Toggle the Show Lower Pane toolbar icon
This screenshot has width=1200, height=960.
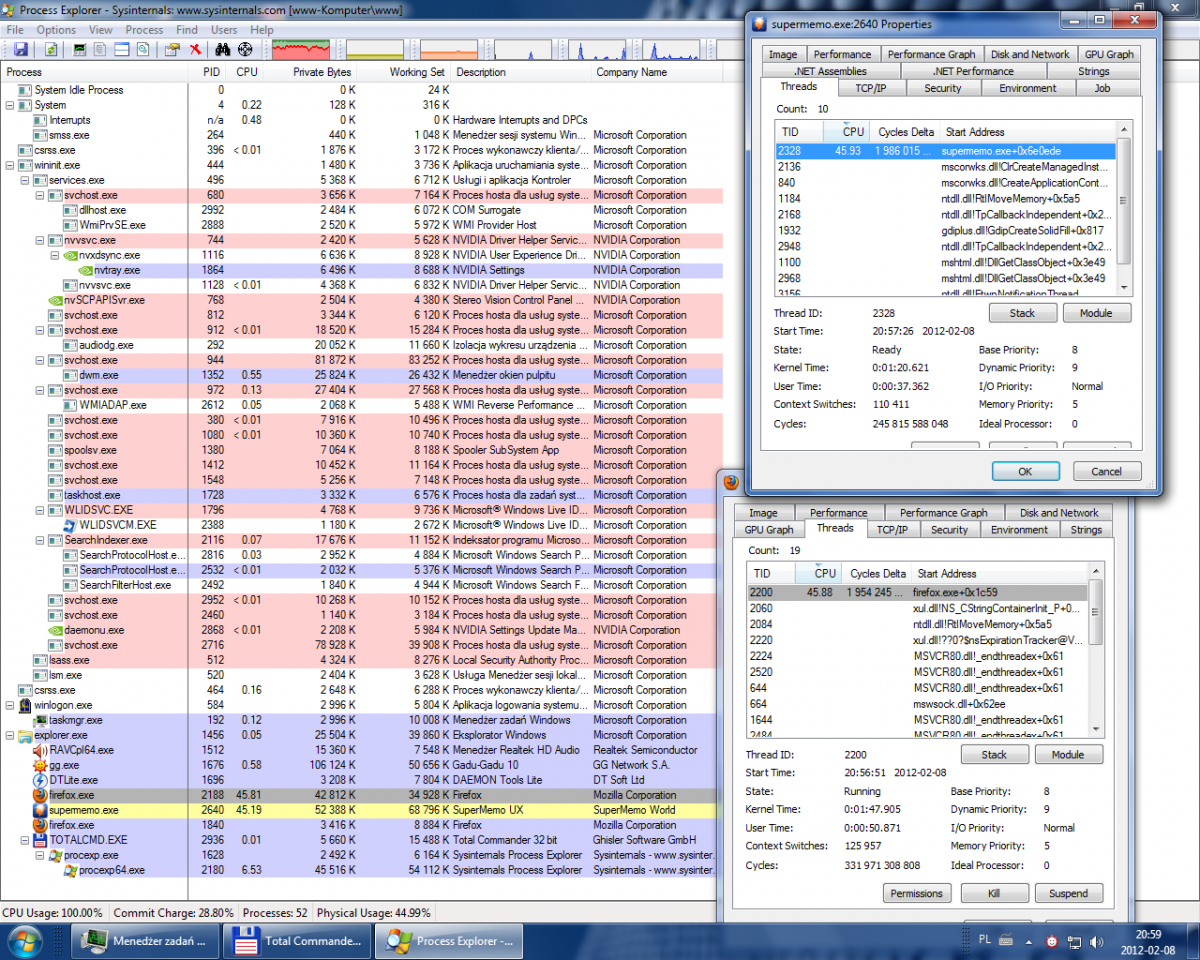point(122,49)
